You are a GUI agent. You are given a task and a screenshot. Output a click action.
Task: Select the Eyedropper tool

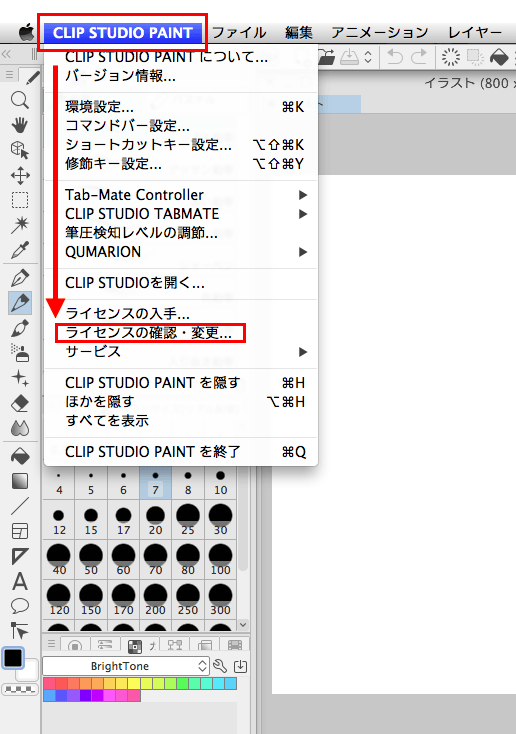20,250
